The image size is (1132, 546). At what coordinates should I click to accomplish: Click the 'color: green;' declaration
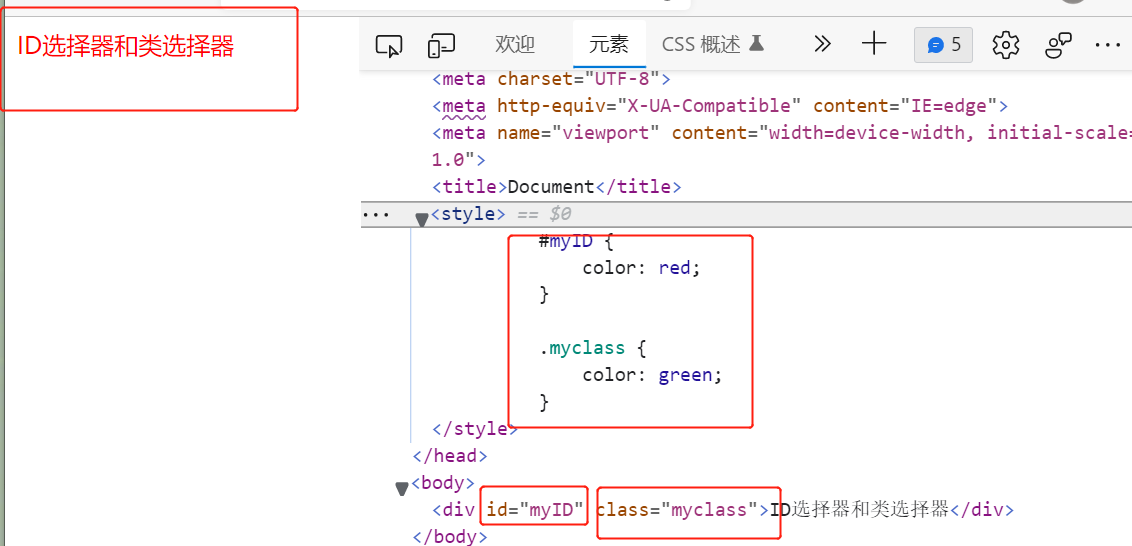click(x=652, y=376)
